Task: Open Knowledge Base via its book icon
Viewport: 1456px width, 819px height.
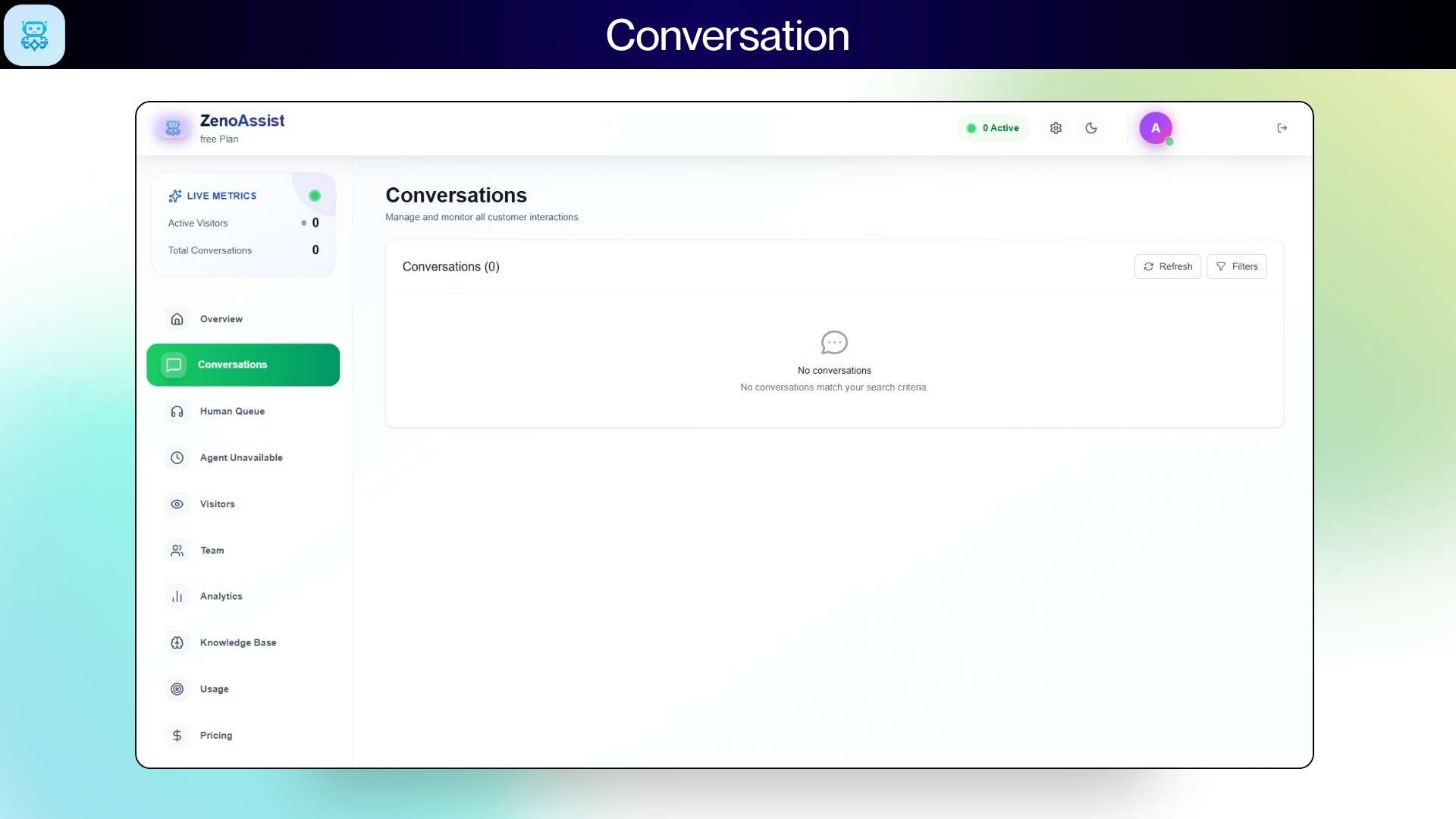Action: tap(176, 642)
